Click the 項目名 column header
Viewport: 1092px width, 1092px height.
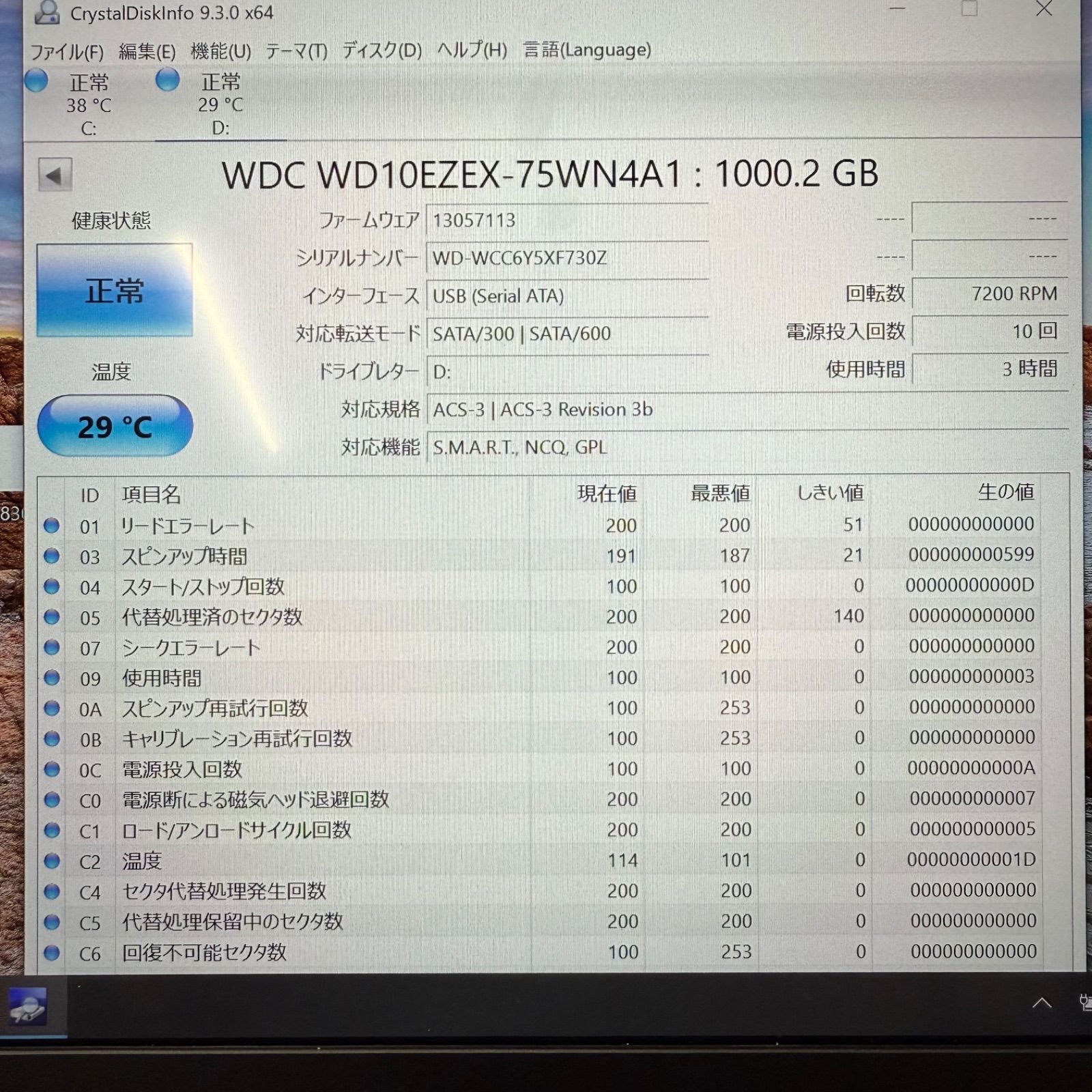151,495
